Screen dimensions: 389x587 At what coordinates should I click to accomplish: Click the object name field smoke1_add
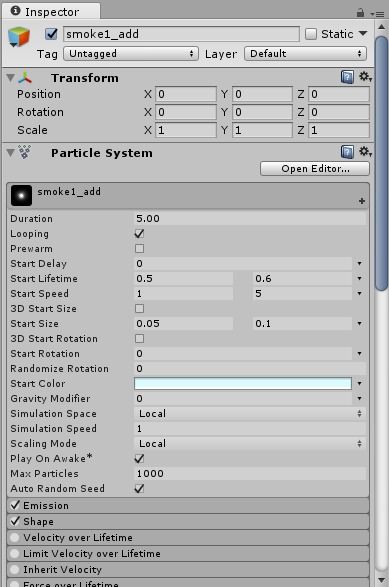(181, 34)
